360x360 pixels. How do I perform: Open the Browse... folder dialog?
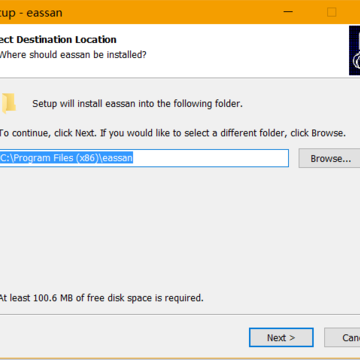pos(330,158)
